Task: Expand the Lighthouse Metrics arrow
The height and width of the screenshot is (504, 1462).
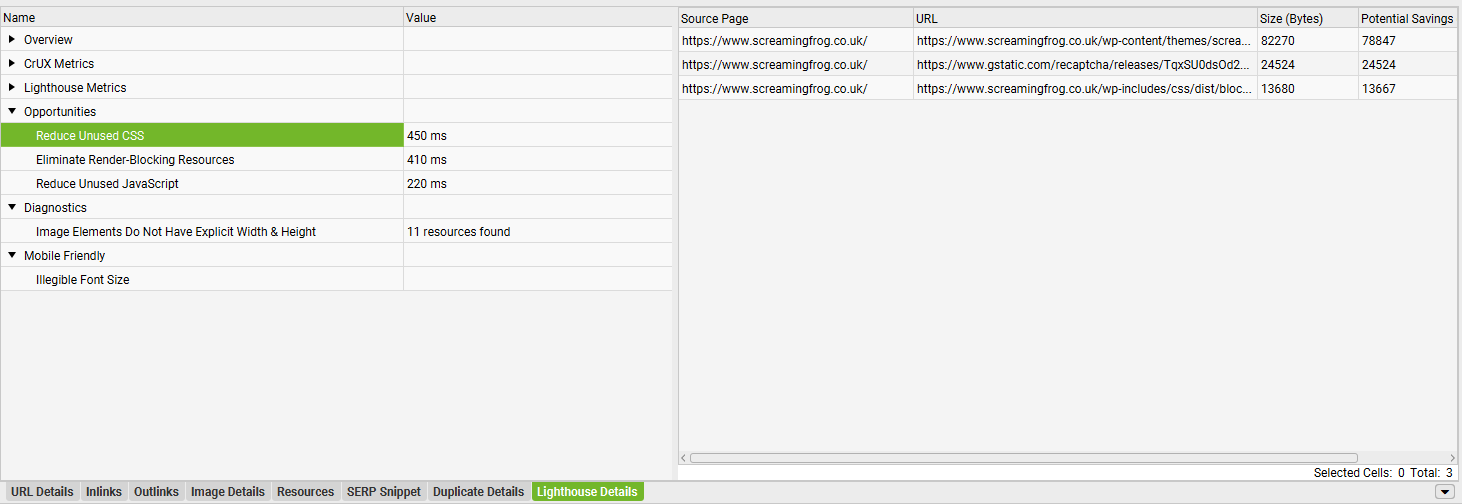Action: coord(12,88)
